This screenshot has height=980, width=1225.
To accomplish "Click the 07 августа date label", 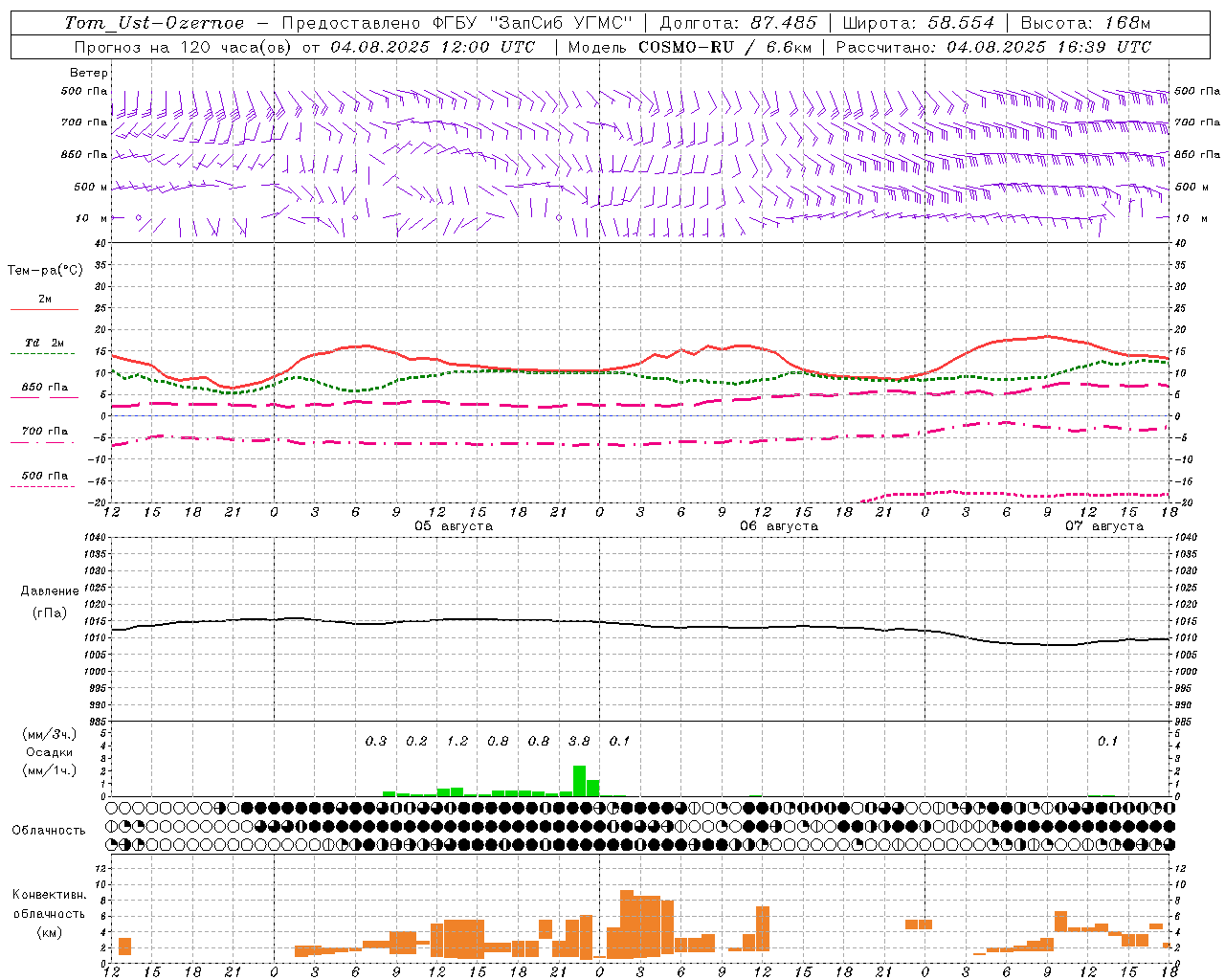I will 1103,526.
